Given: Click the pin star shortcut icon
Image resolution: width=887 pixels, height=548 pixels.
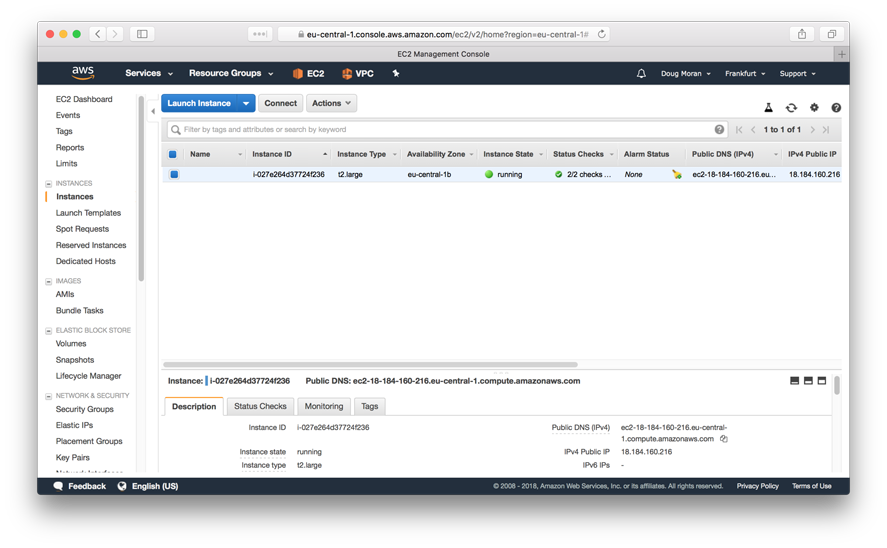Looking at the screenshot, I should click(396, 73).
